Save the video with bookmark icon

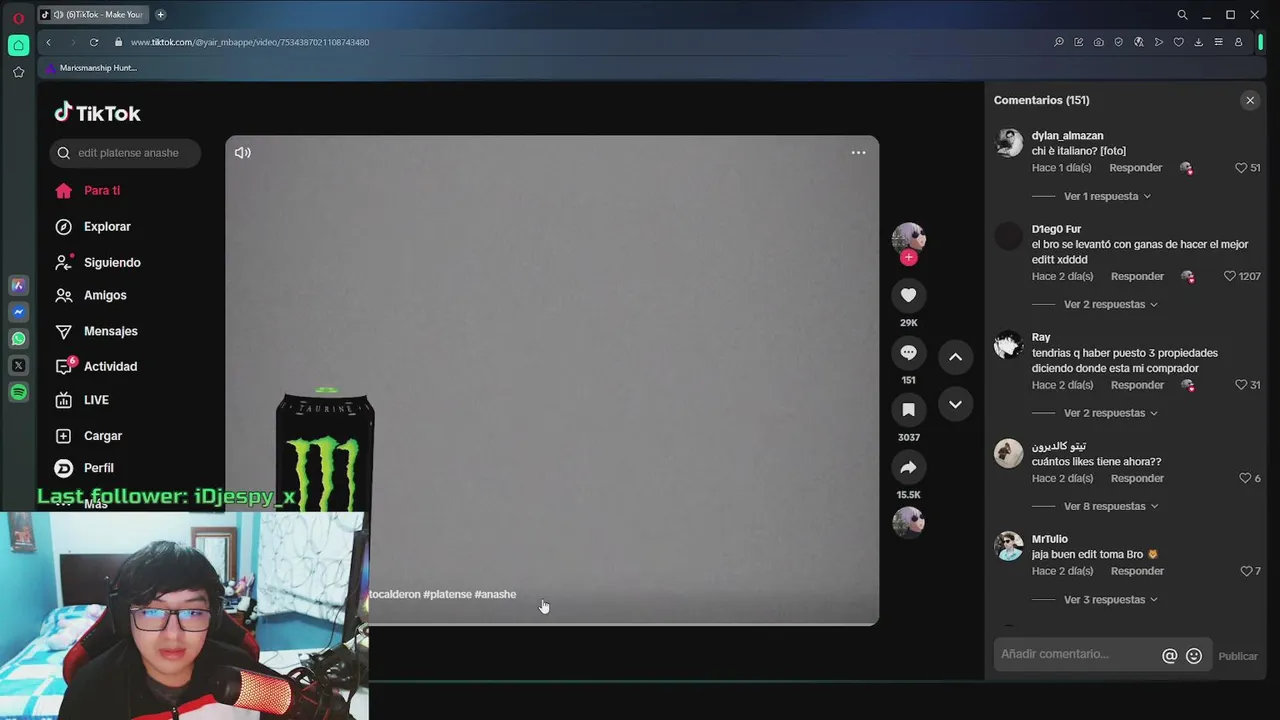coord(908,410)
